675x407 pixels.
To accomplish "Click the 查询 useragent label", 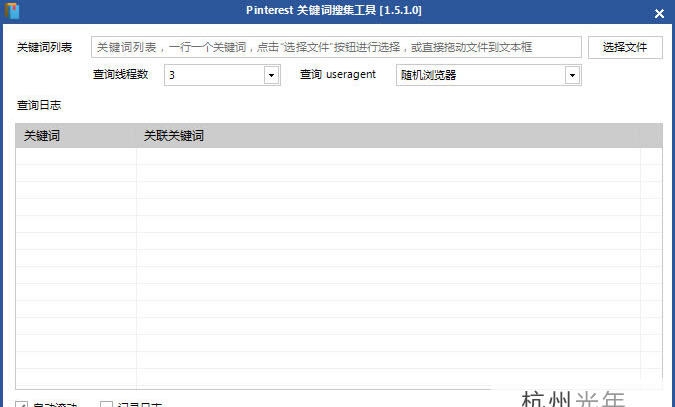I will click(338, 74).
